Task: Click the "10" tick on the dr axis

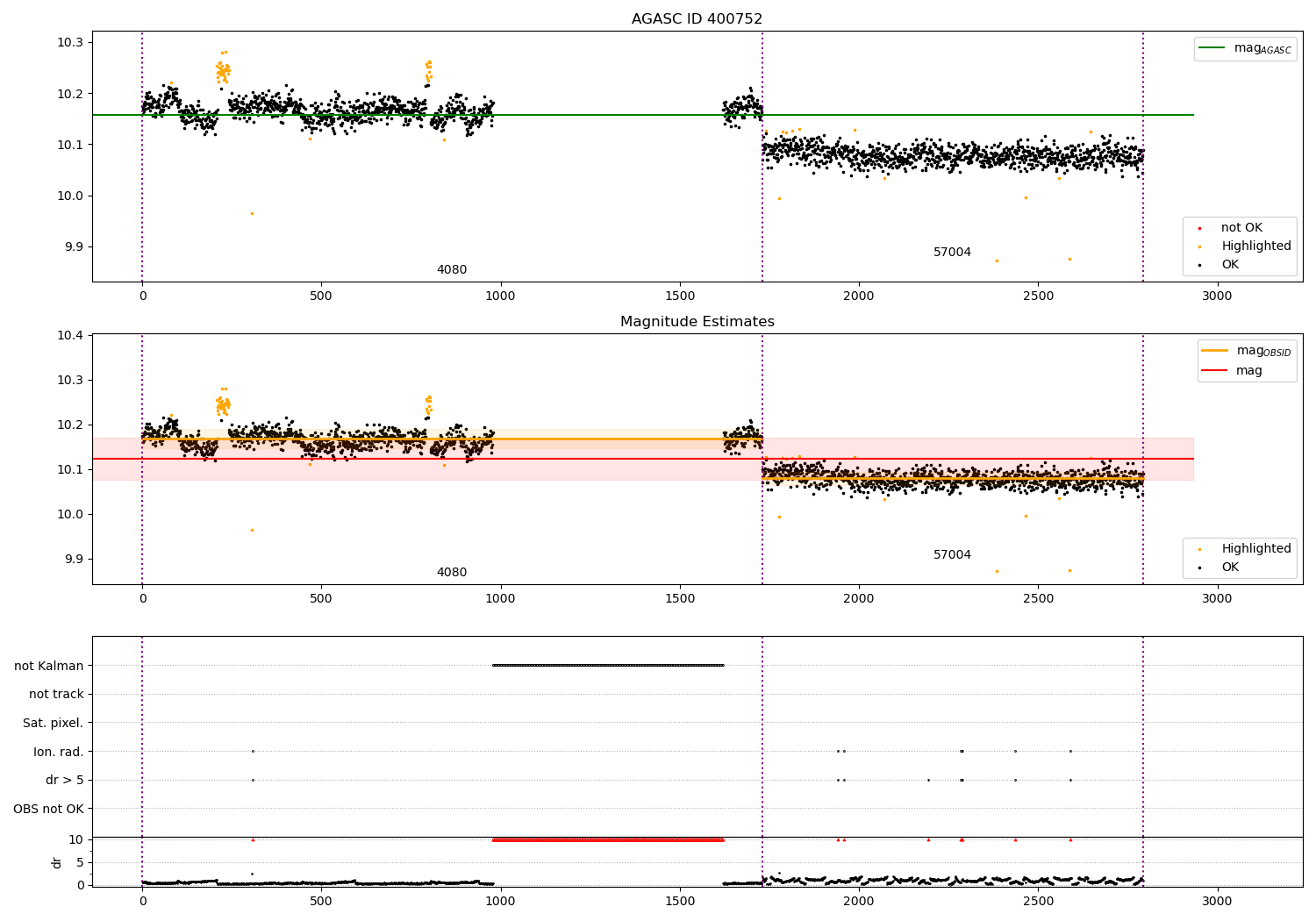Action: [76, 840]
